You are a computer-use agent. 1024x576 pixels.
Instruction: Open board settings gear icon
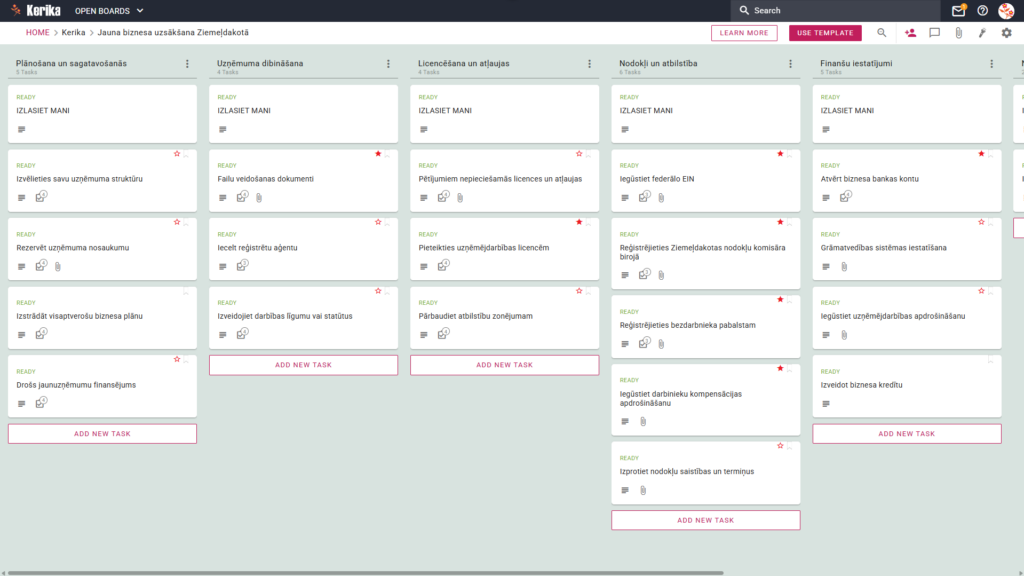click(1006, 33)
